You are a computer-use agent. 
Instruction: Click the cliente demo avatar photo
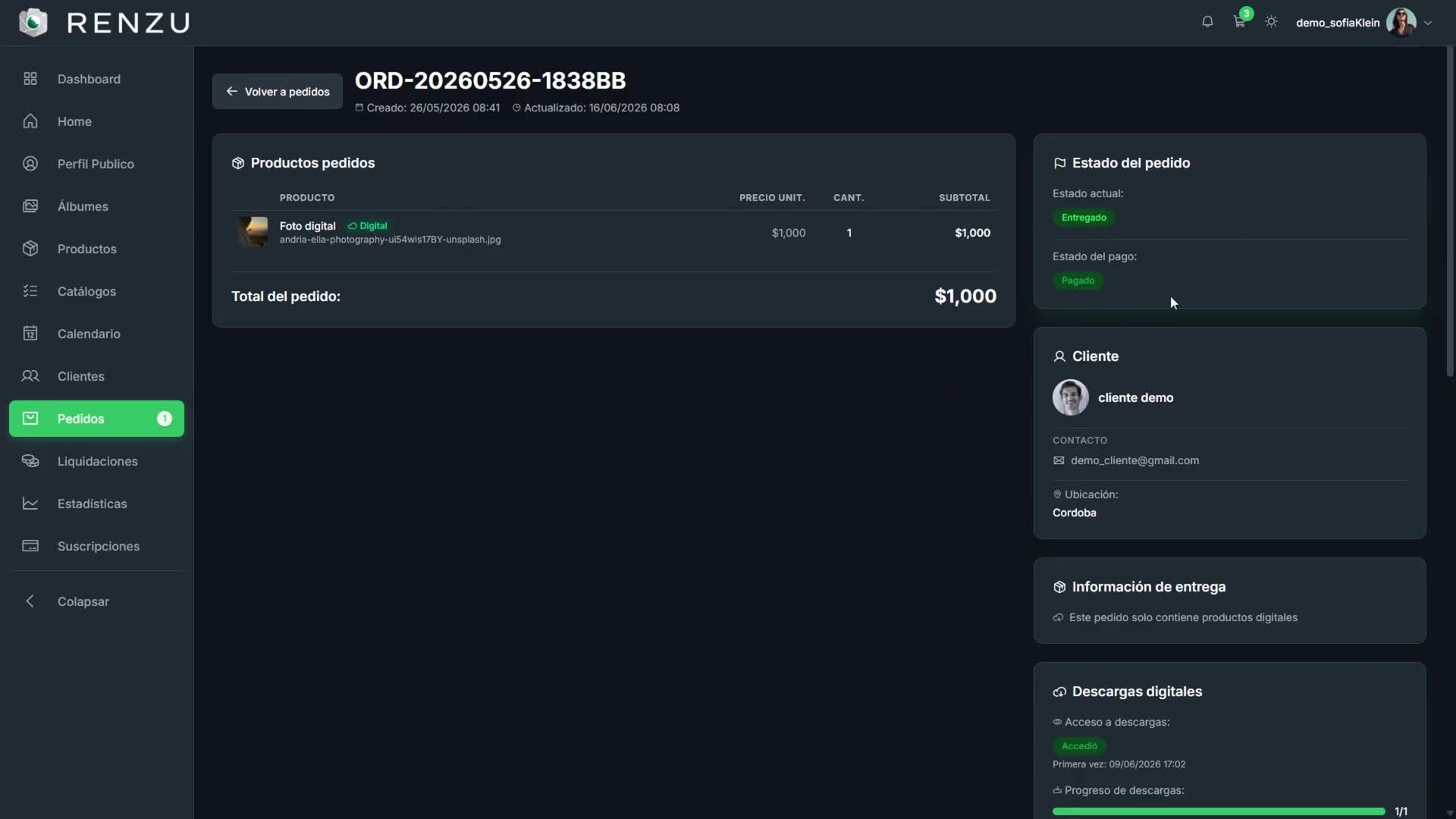click(1070, 397)
